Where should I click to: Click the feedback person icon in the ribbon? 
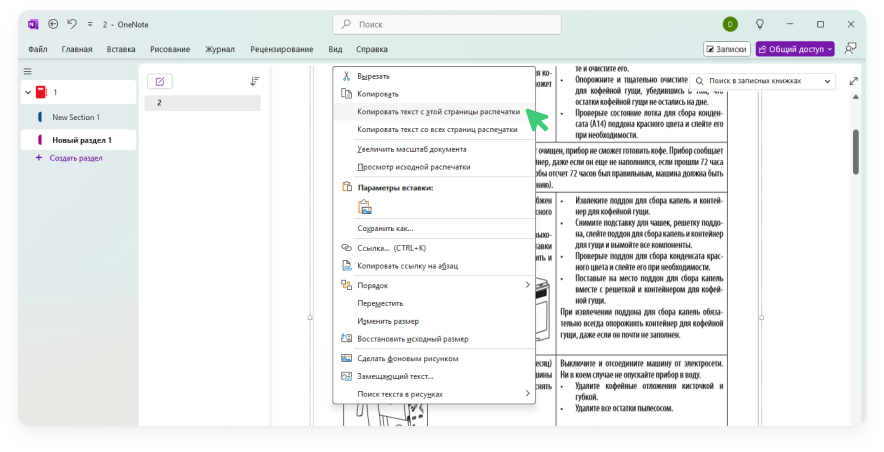click(850, 49)
